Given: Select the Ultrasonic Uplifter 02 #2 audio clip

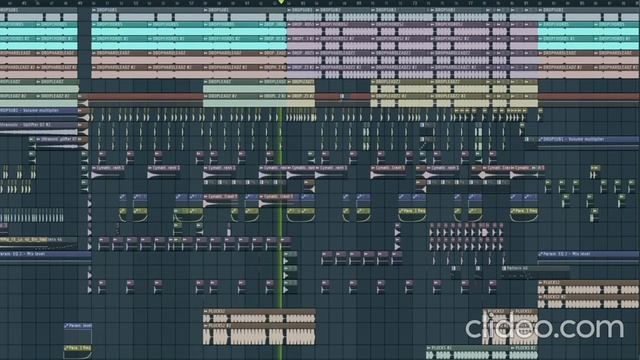Looking at the screenshot, I should [x=39, y=129].
